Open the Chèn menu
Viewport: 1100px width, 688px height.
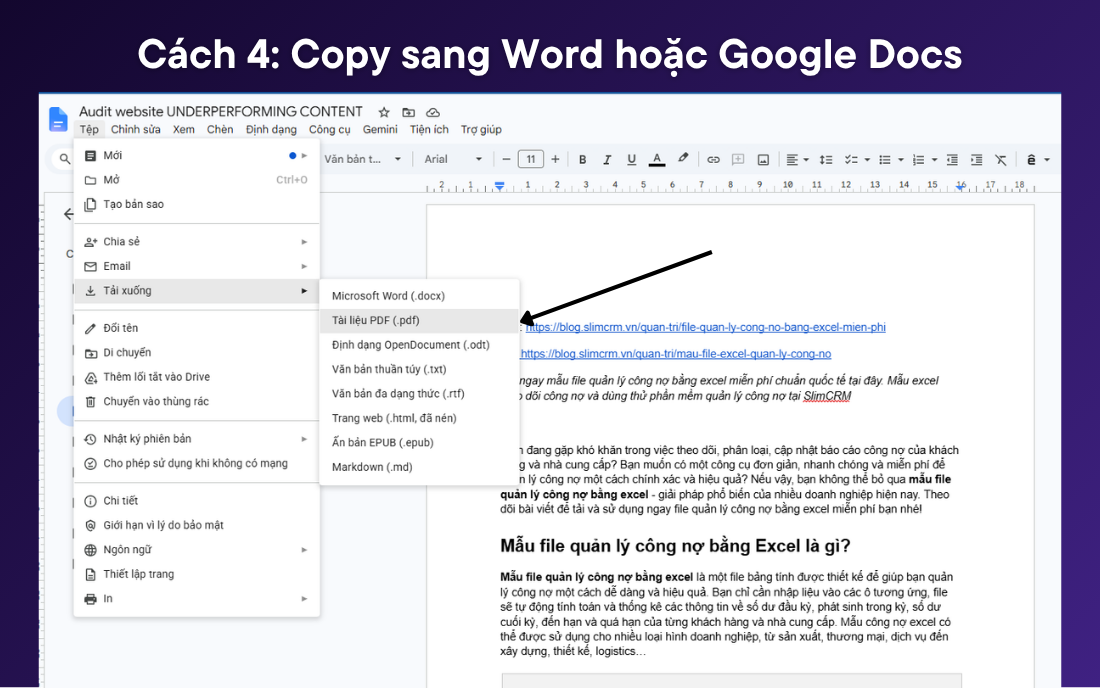pos(220,129)
